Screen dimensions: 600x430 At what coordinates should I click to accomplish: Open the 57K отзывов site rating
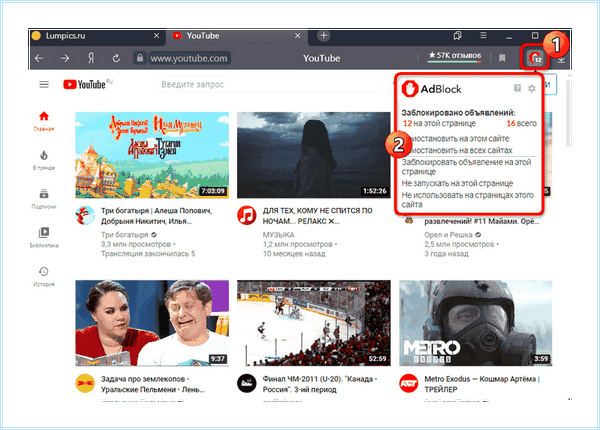(x=455, y=56)
